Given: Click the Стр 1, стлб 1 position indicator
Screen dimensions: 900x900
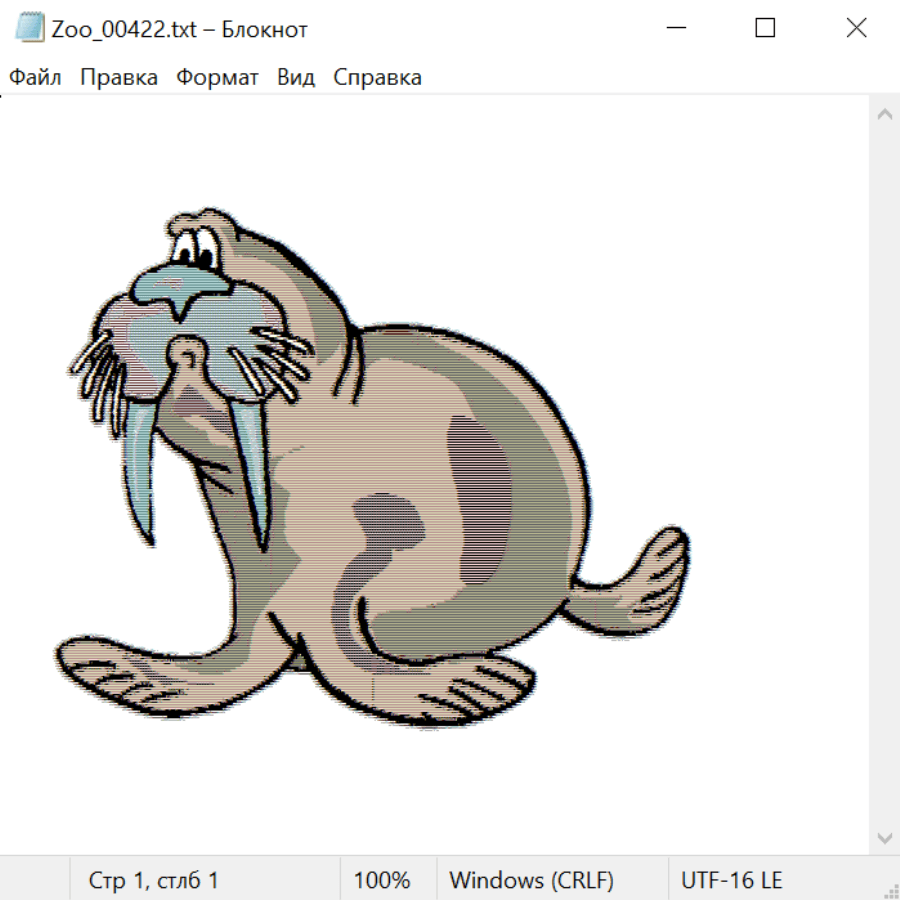Looking at the screenshot, I should coord(153,881).
